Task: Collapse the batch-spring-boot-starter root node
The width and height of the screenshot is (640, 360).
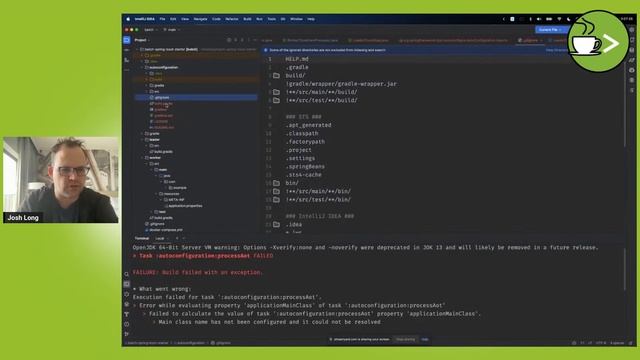Action: [137, 49]
